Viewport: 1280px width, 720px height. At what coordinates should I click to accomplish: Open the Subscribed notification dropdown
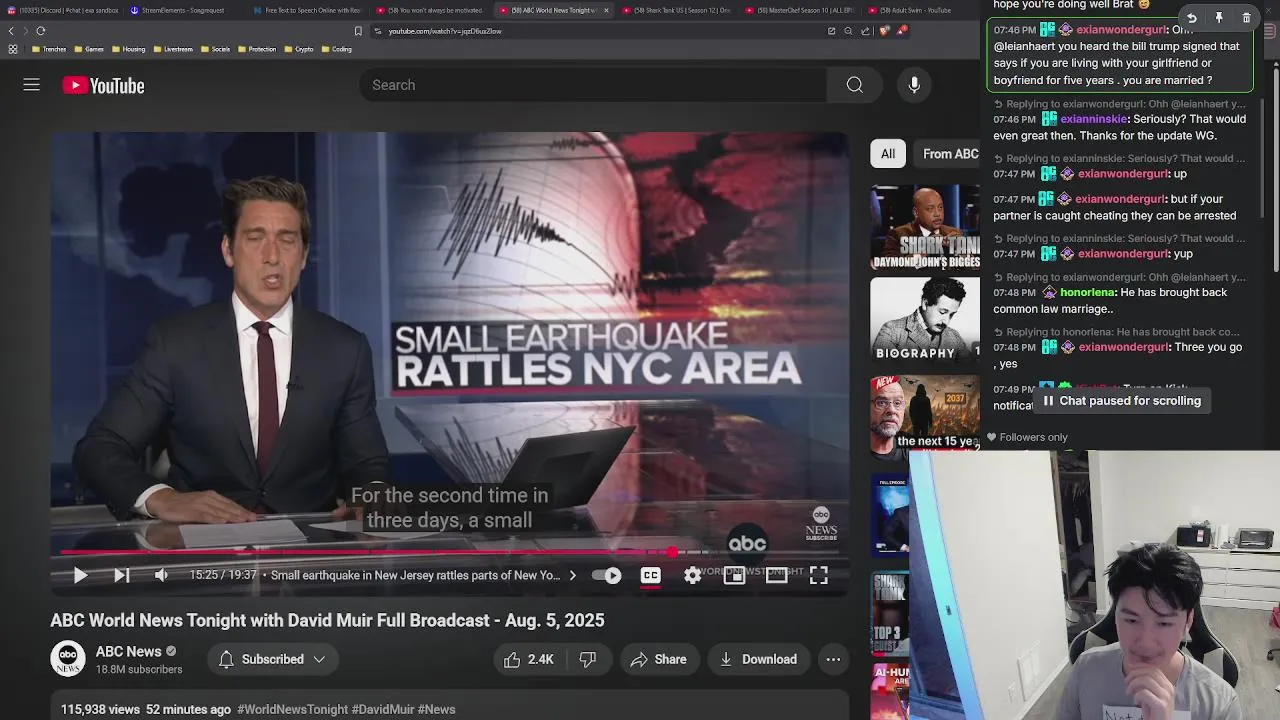click(271, 659)
